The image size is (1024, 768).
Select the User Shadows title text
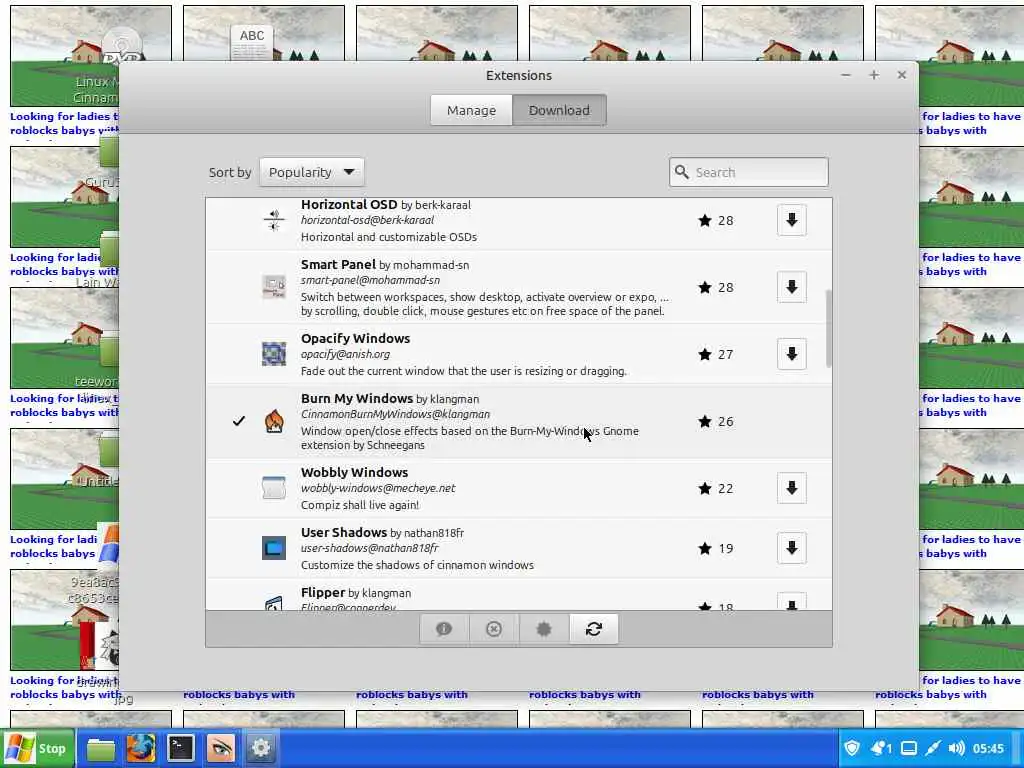point(344,532)
